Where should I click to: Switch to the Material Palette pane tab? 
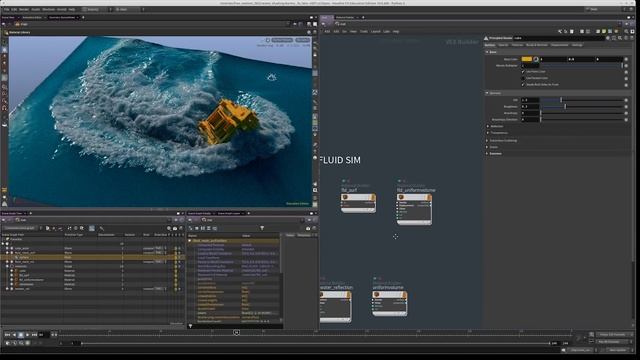click(x=345, y=18)
